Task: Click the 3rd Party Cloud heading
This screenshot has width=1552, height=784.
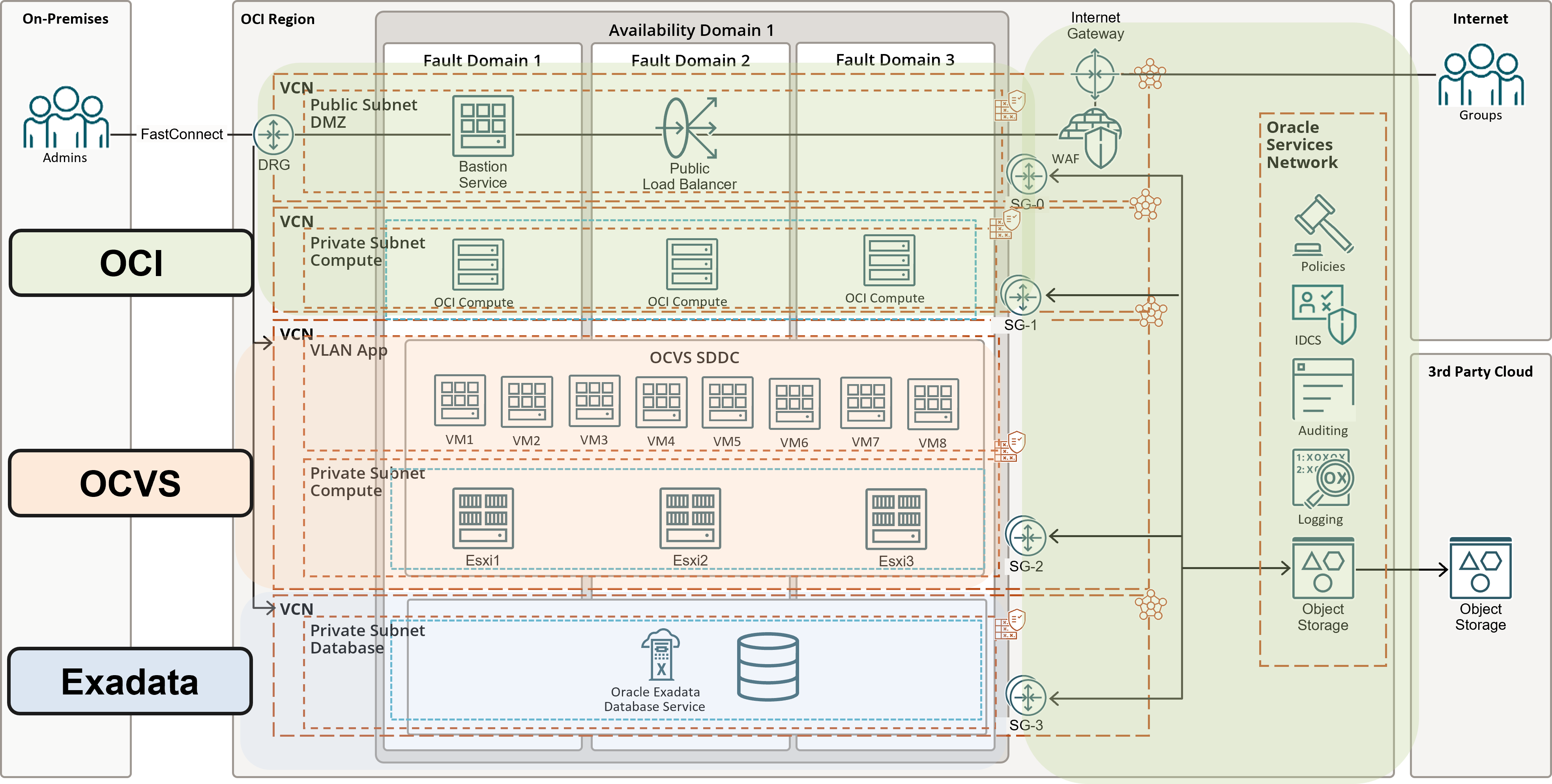Action: [x=1480, y=371]
